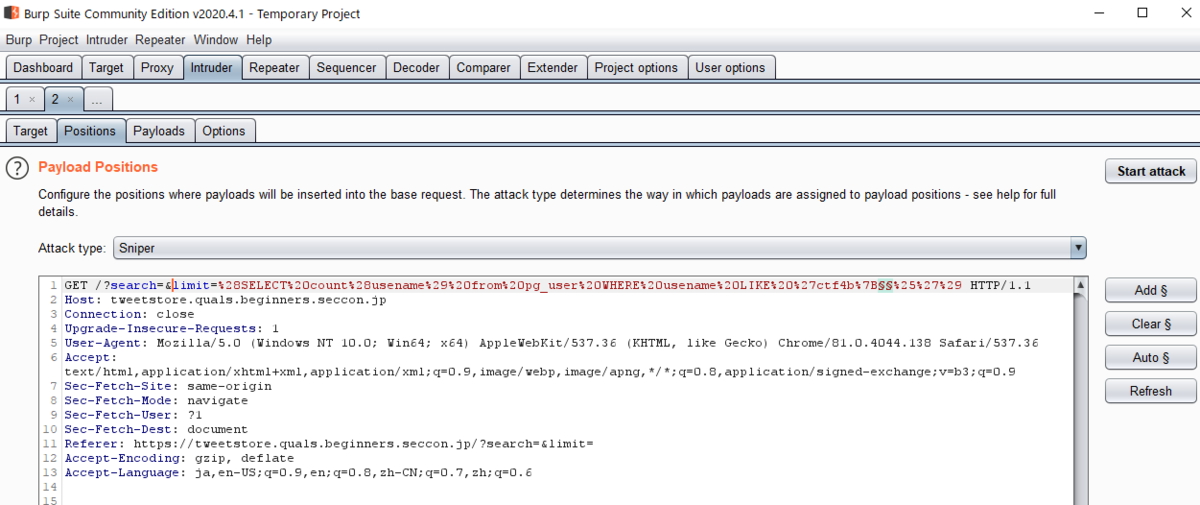The width and height of the screenshot is (1200, 505).
Task: Click the Host header line
Action: pos(225,300)
